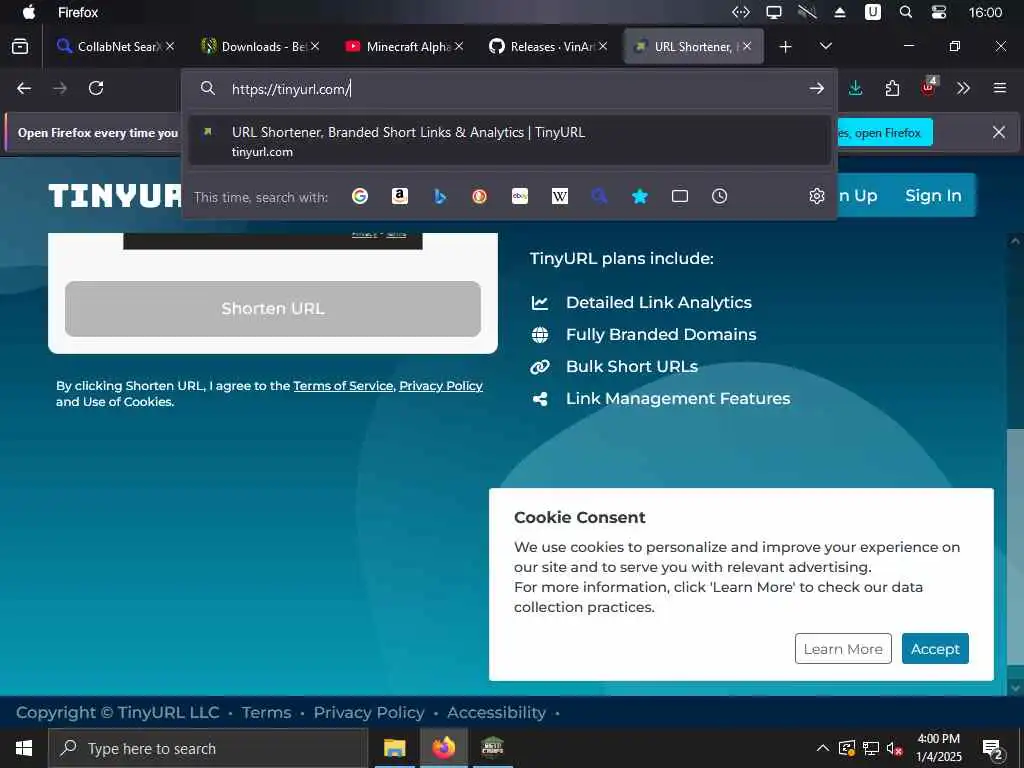Close the CollabNet SearX tab
Screen dimensions: 1024x768
pos(170,46)
